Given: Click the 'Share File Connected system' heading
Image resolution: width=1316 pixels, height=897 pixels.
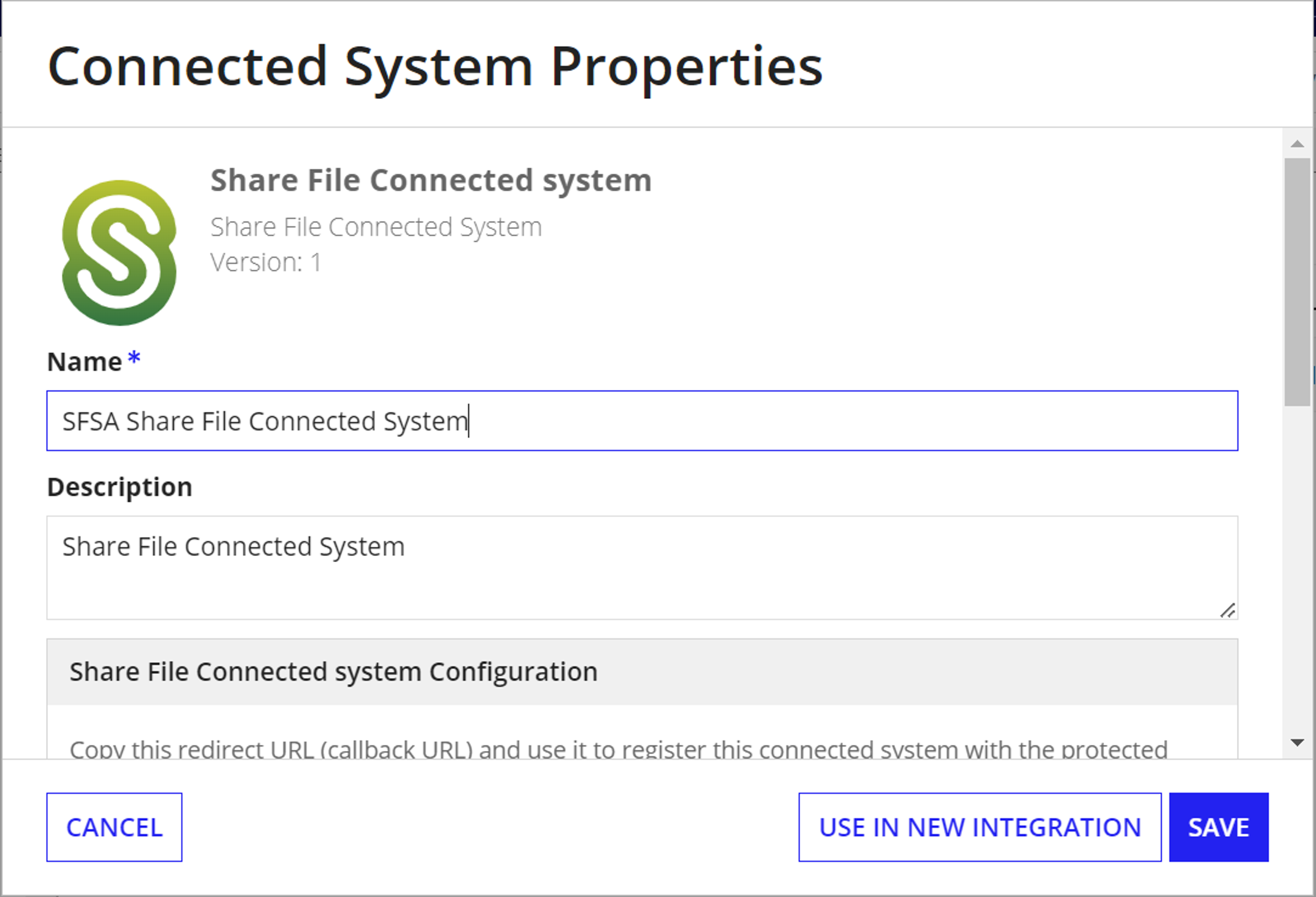Looking at the screenshot, I should [x=431, y=181].
